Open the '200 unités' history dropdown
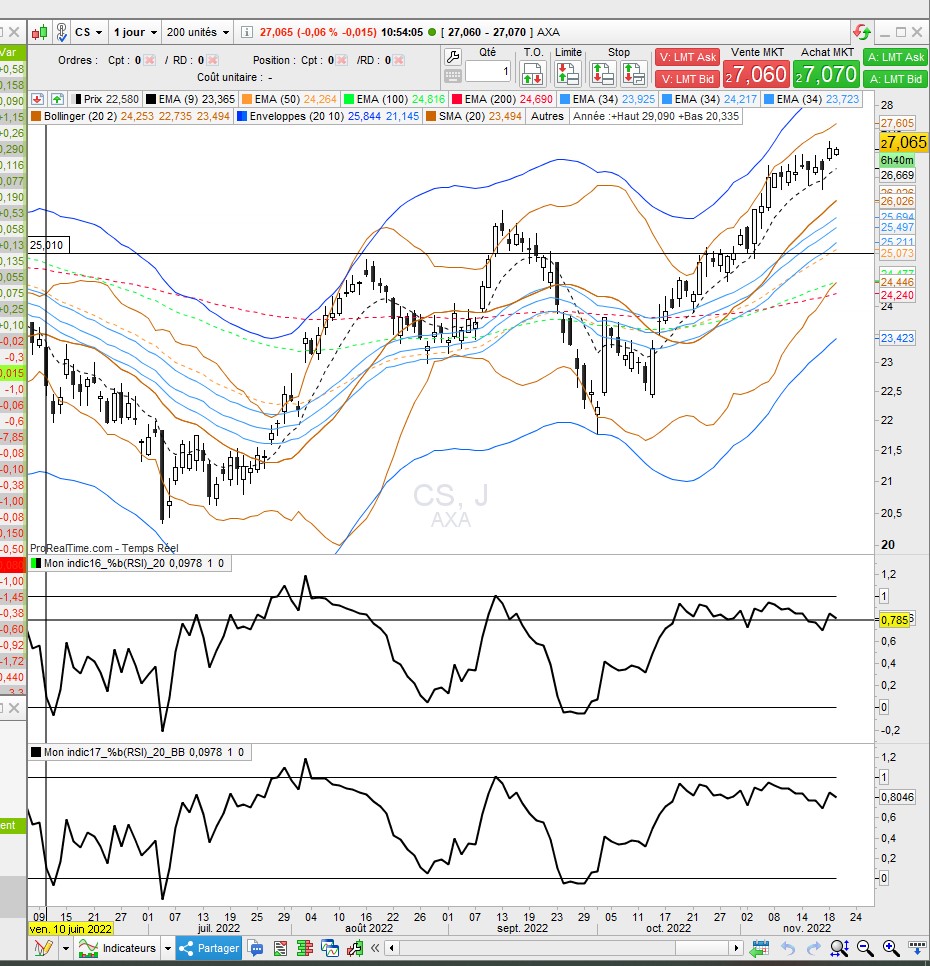The width and height of the screenshot is (930, 966). pos(198,32)
